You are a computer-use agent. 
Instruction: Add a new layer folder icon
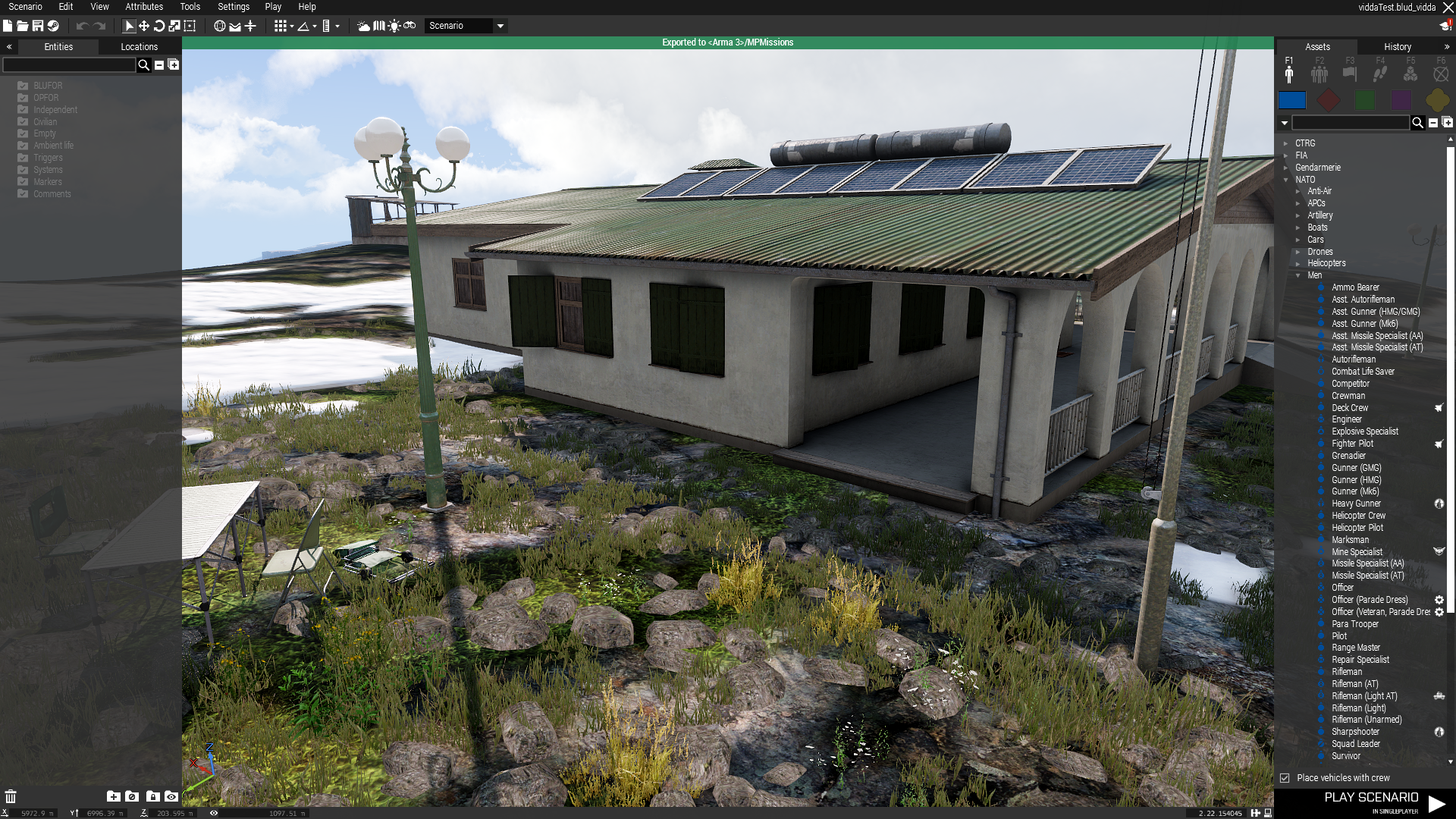point(113,796)
